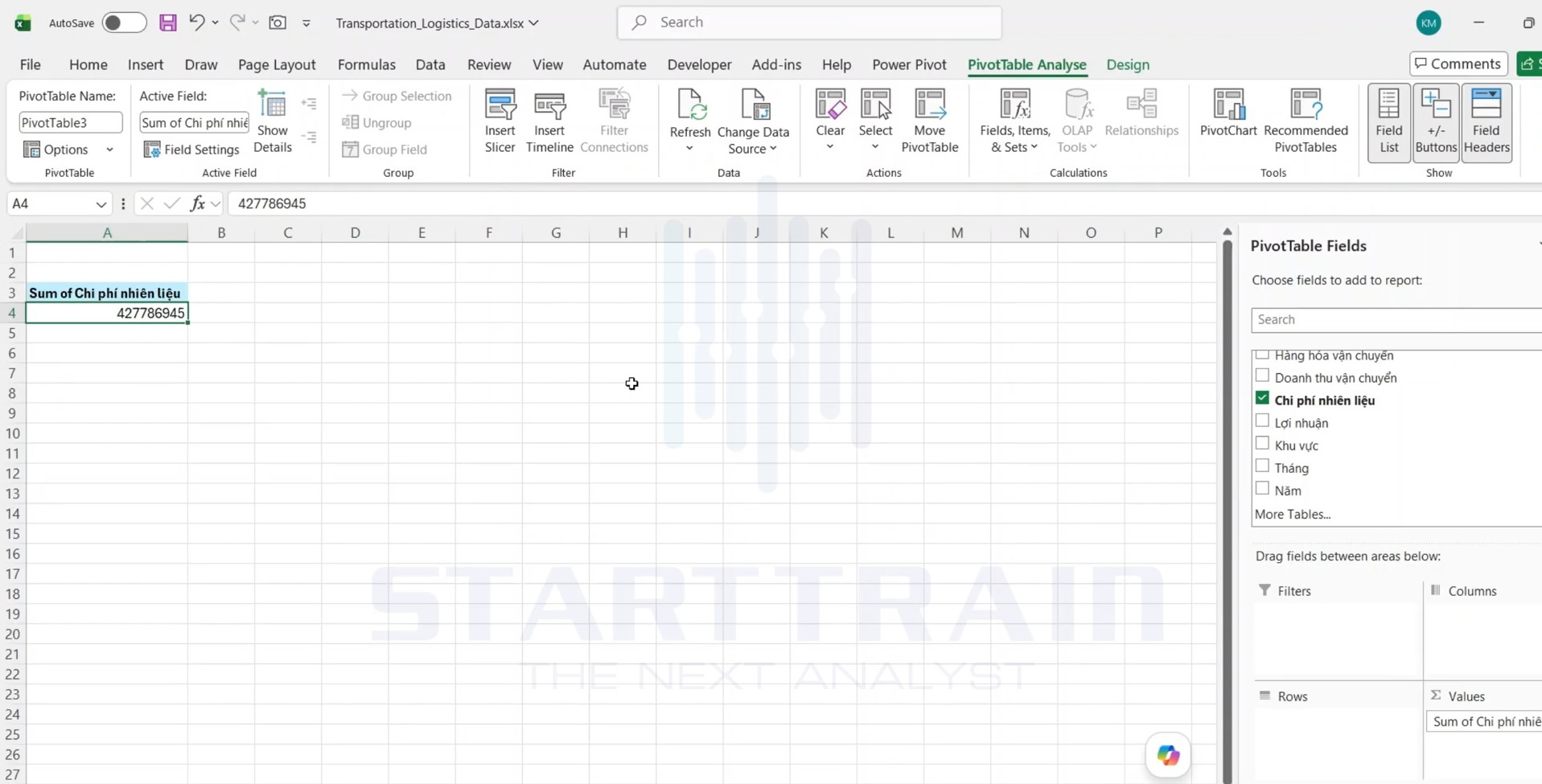Open the Power Pivot tab
1542x784 pixels.
[x=909, y=64]
